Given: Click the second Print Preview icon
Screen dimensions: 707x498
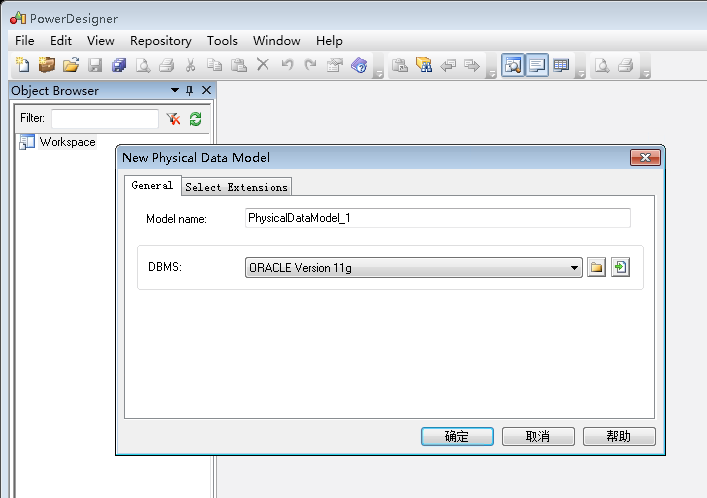Looking at the screenshot, I should 602,65.
